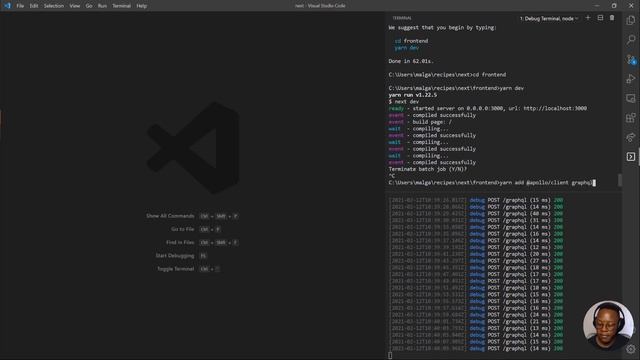Open the Search view in activity bar
640x360 pixels.
coord(631,40)
